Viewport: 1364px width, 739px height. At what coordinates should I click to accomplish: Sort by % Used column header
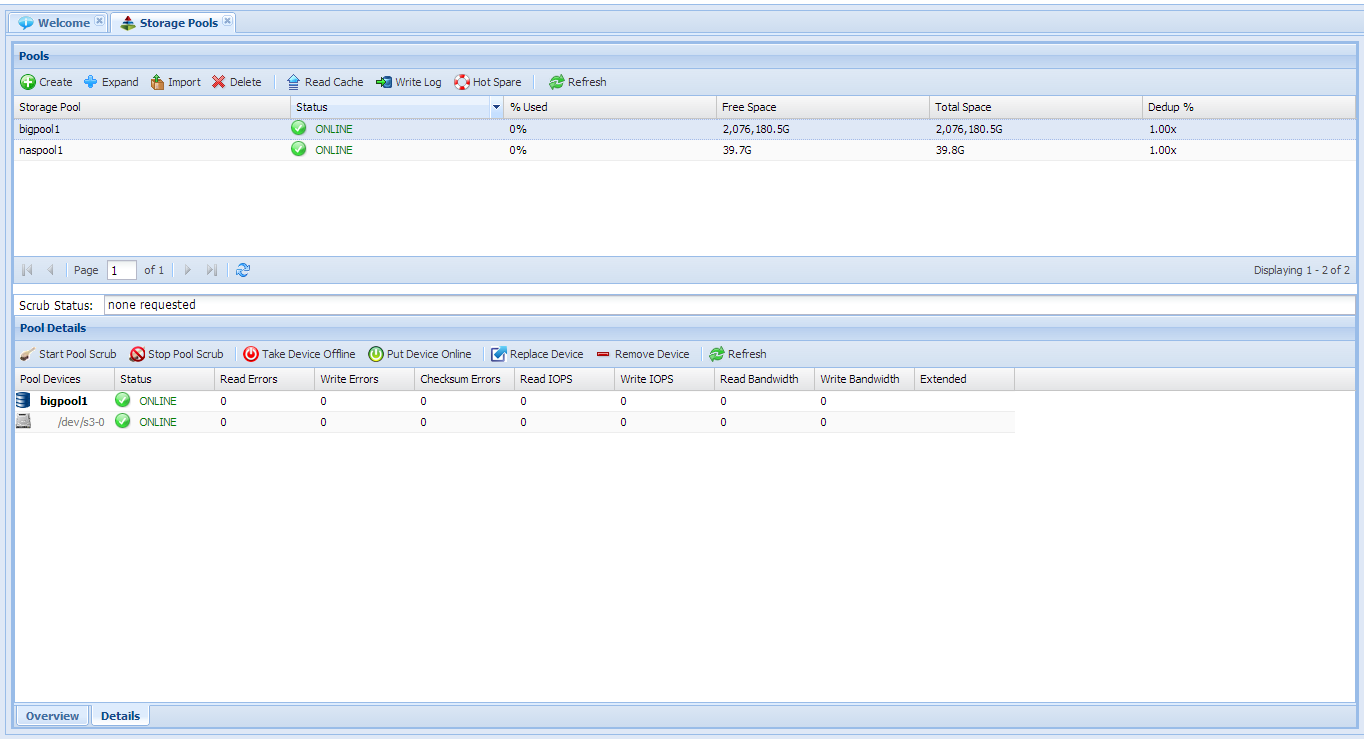[x=610, y=107]
